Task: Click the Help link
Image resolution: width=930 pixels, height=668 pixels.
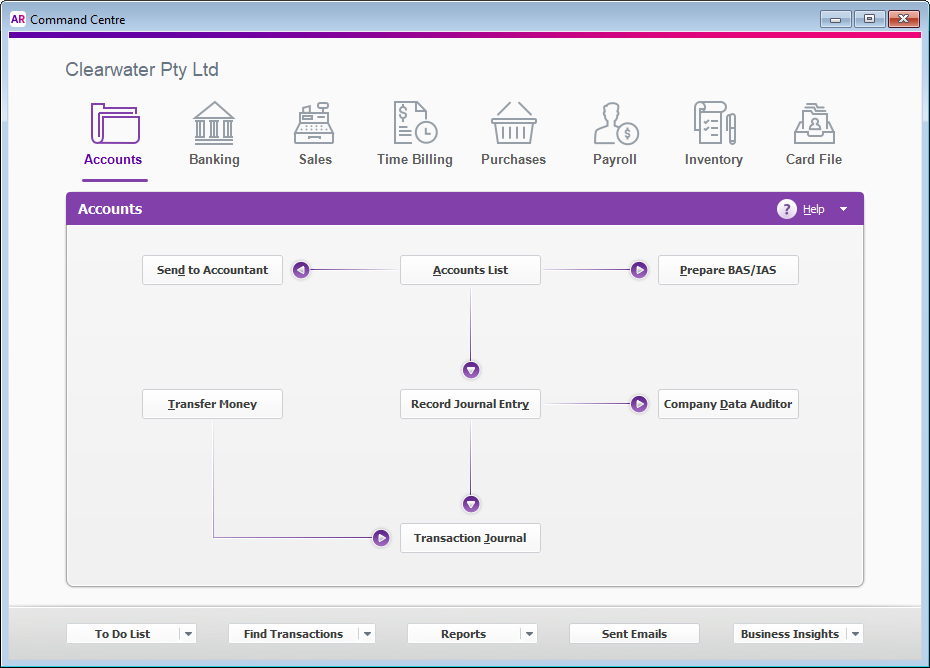Action: click(813, 209)
